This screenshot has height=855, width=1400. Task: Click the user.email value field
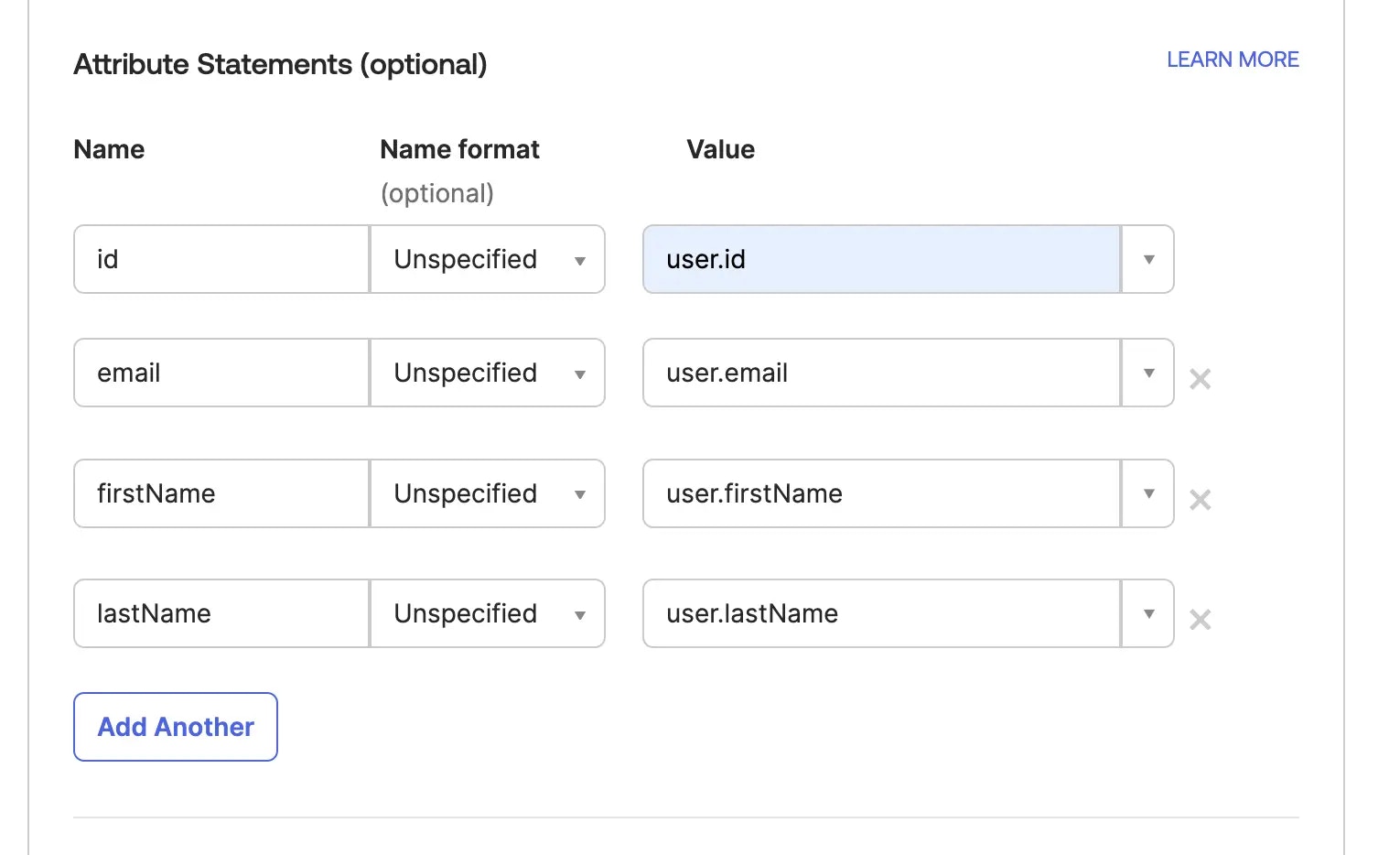coord(882,373)
